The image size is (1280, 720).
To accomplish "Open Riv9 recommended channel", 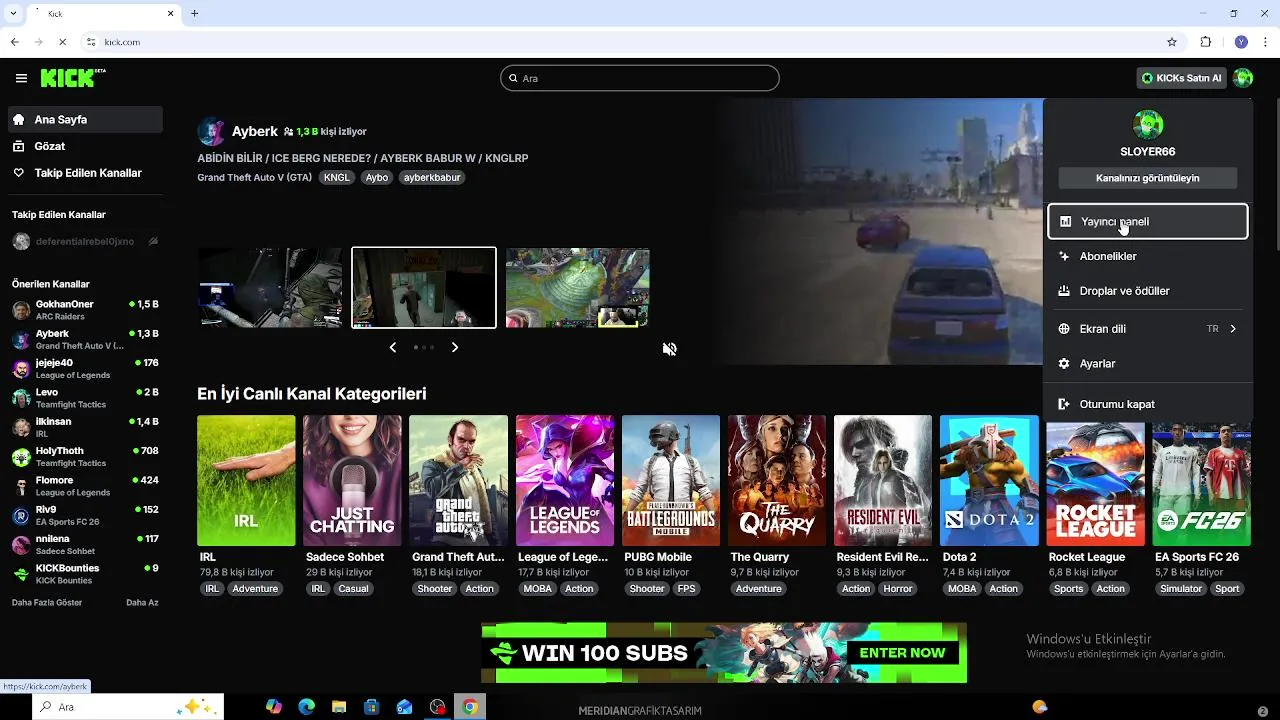I will click(84, 516).
